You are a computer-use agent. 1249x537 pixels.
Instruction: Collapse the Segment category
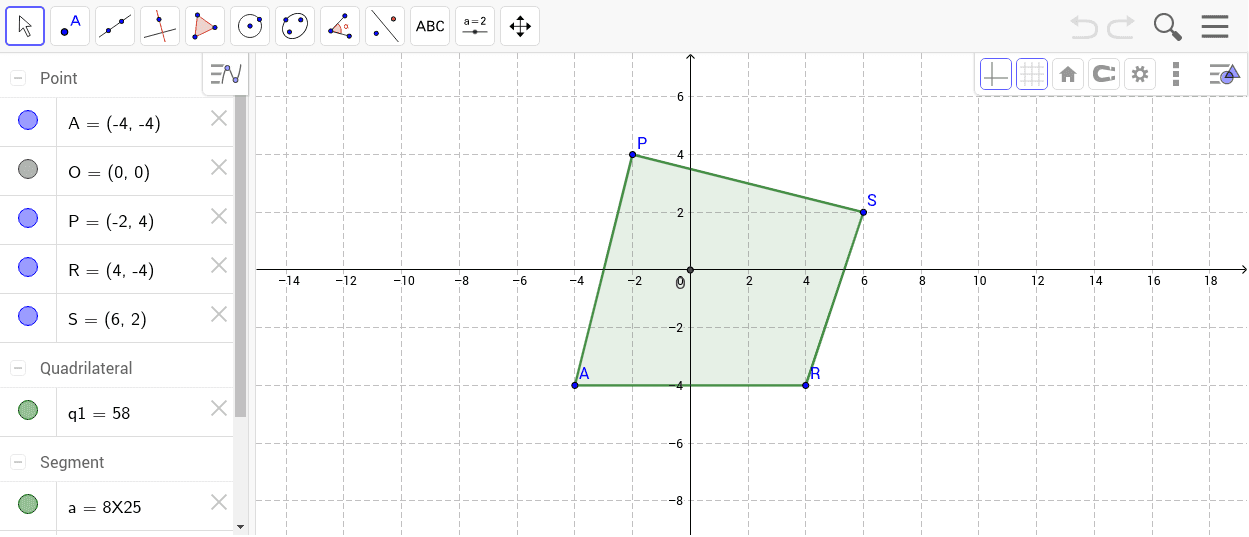click(x=18, y=462)
